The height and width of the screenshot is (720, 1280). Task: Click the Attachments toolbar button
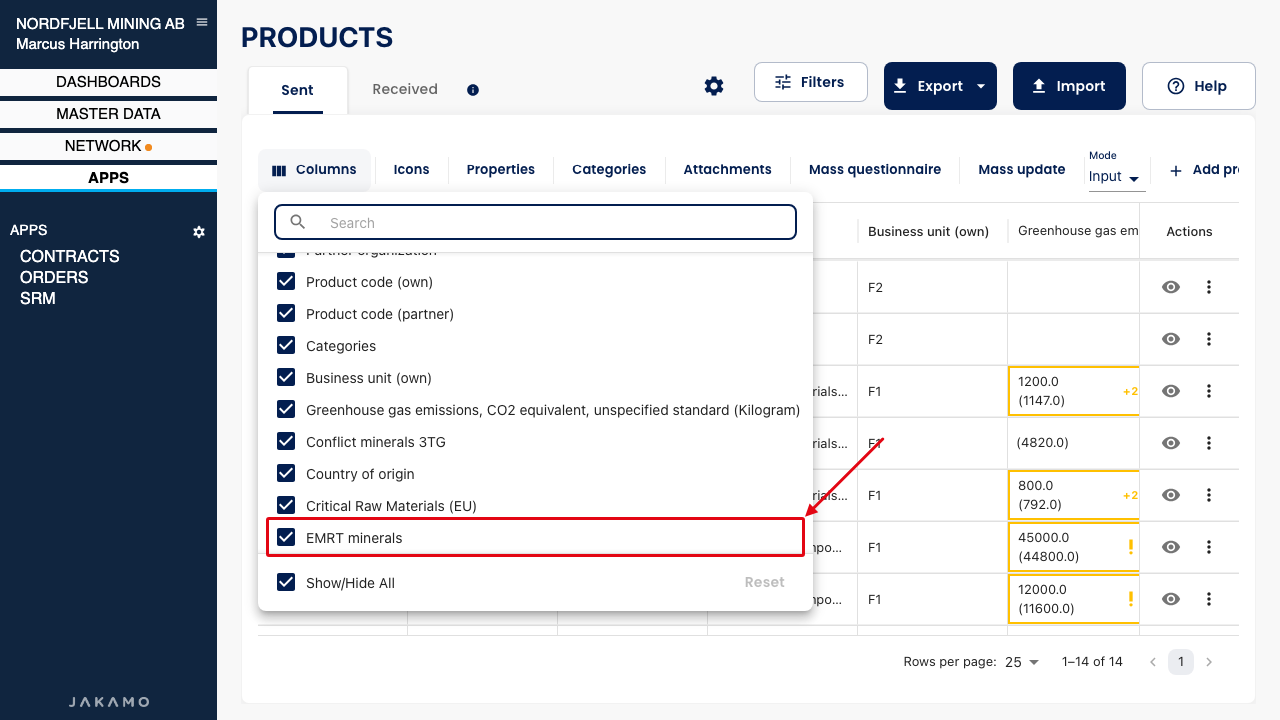(x=727, y=170)
